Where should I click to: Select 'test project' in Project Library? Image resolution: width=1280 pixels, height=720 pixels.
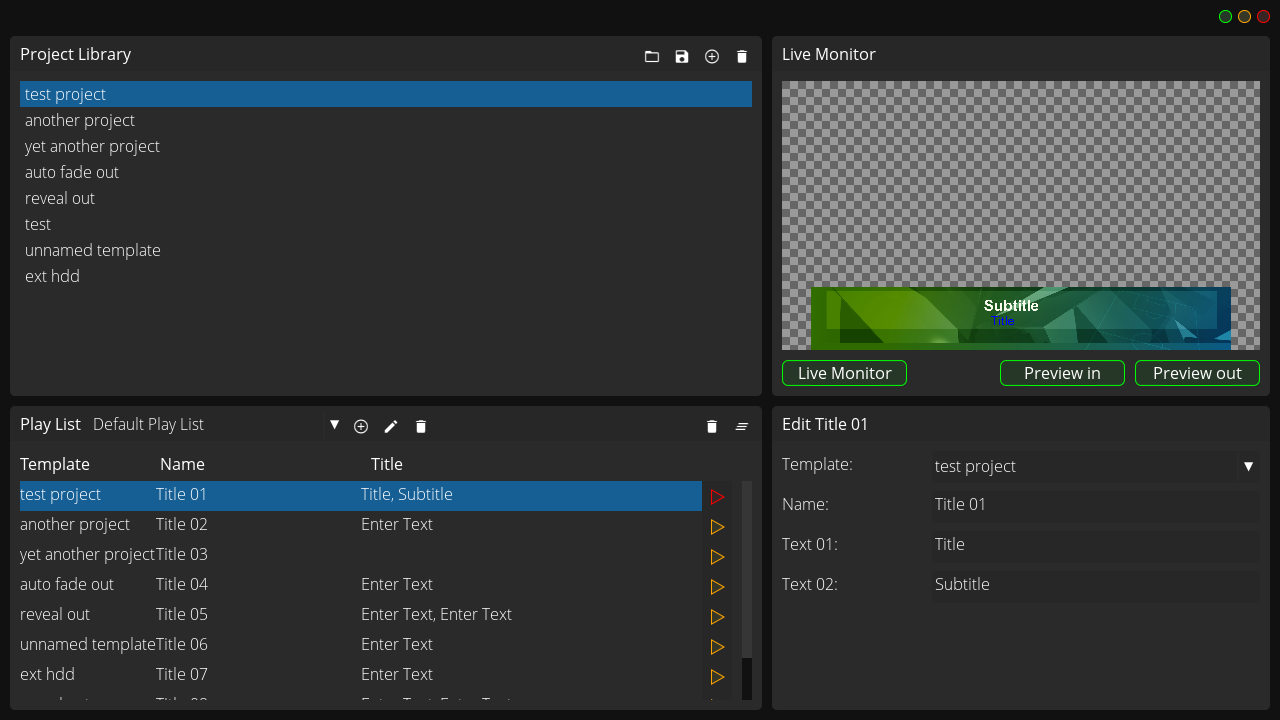click(x=386, y=94)
